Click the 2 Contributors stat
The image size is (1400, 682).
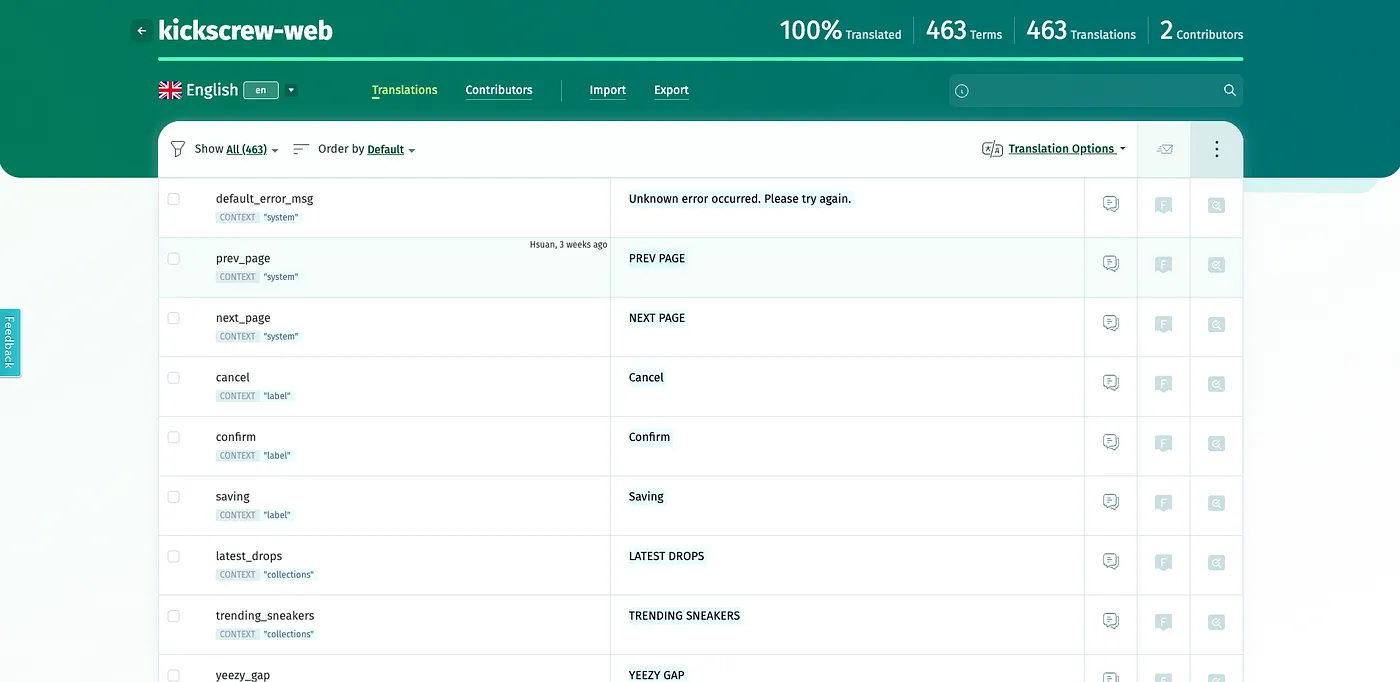pyautogui.click(x=1201, y=31)
